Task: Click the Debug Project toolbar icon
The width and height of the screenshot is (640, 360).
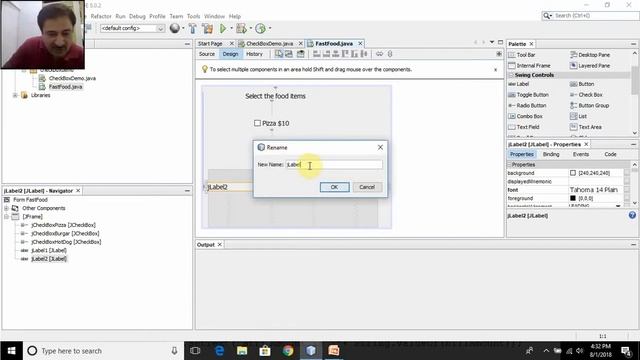Action: 241,28
